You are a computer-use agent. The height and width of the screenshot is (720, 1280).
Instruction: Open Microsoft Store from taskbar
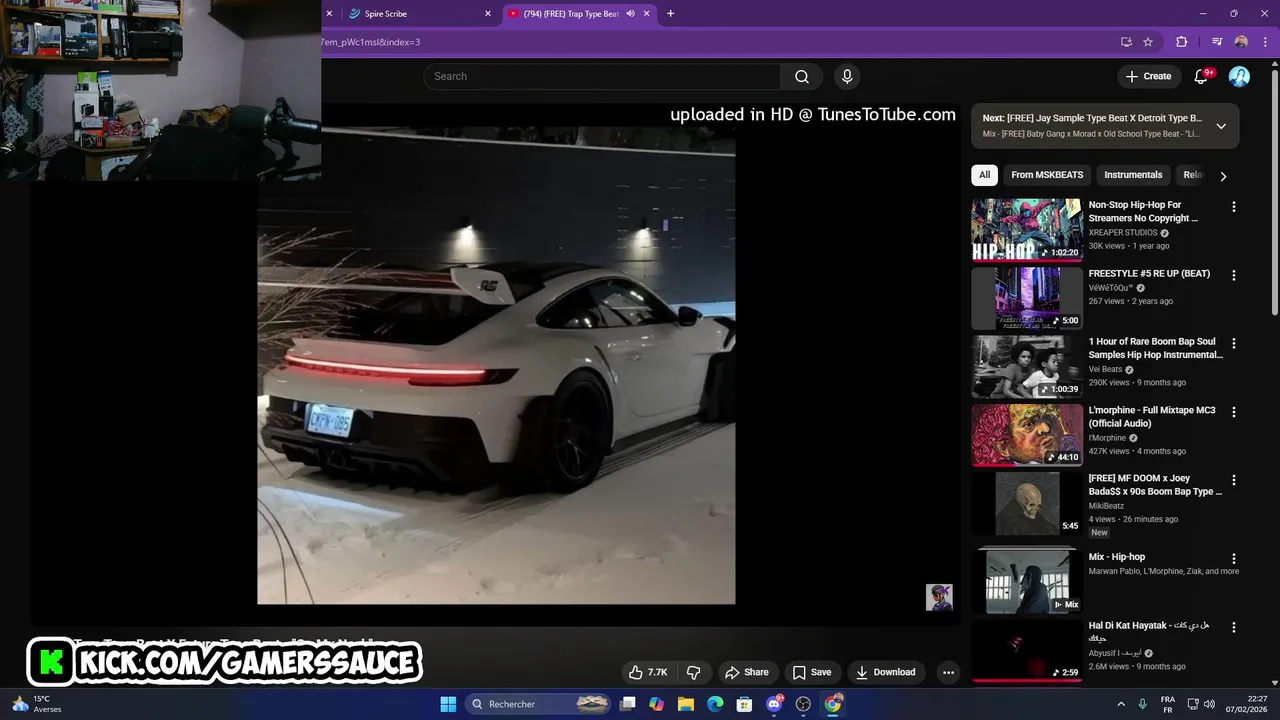pyautogui.click(x=744, y=704)
